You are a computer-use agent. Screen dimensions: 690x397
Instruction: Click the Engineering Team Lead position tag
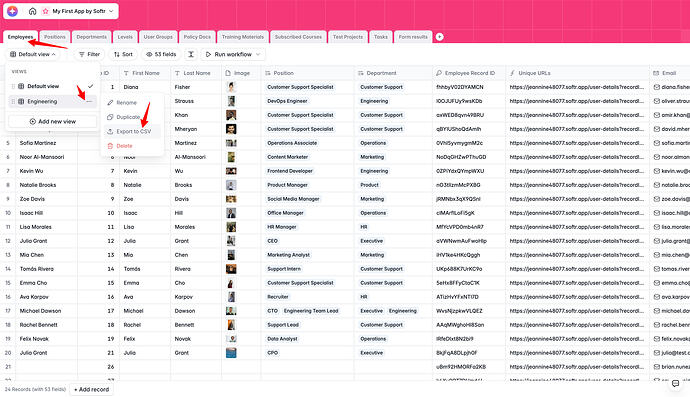pyautogui.click(x=311, y=311)
